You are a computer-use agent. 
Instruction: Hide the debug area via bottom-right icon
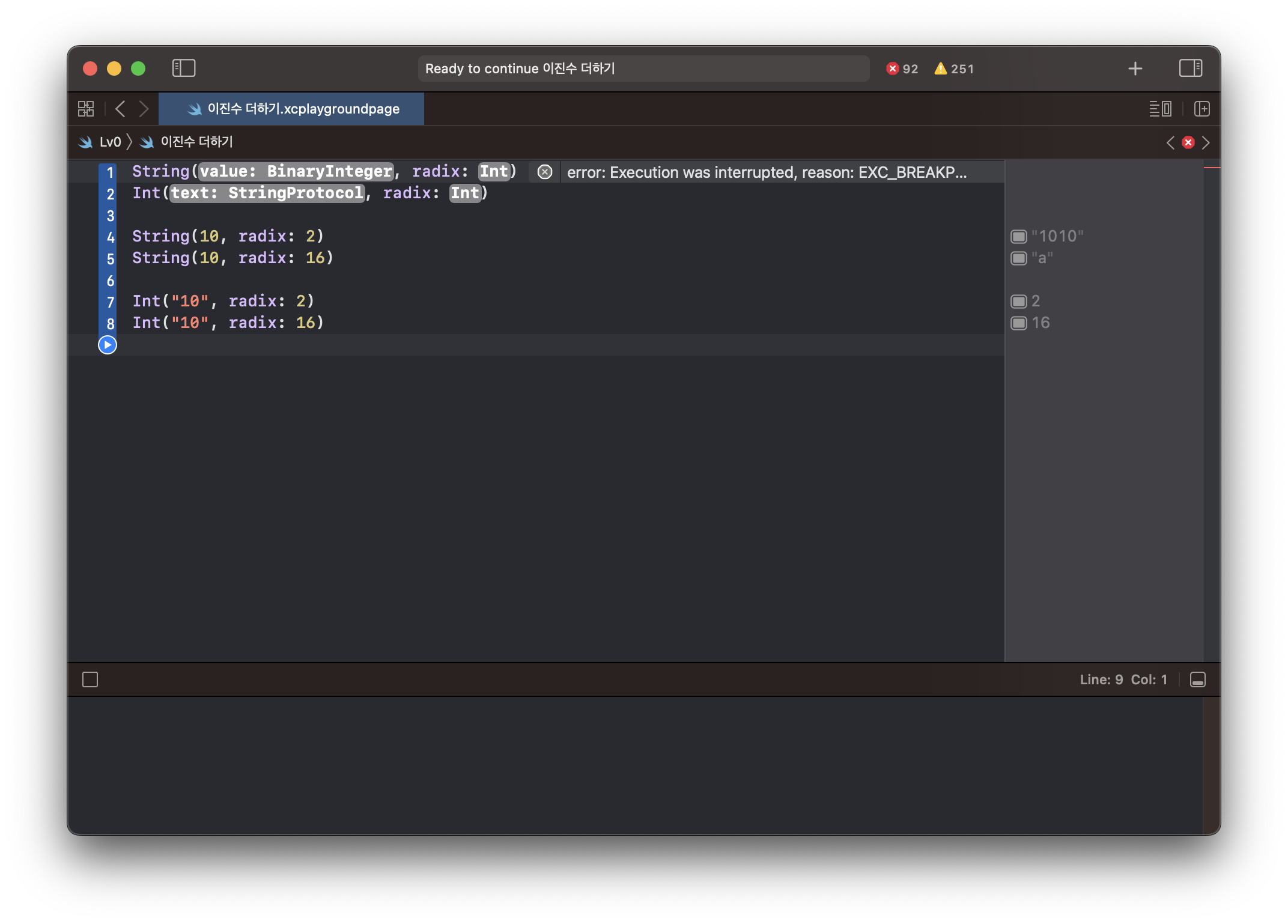[x=1197, y=679]
